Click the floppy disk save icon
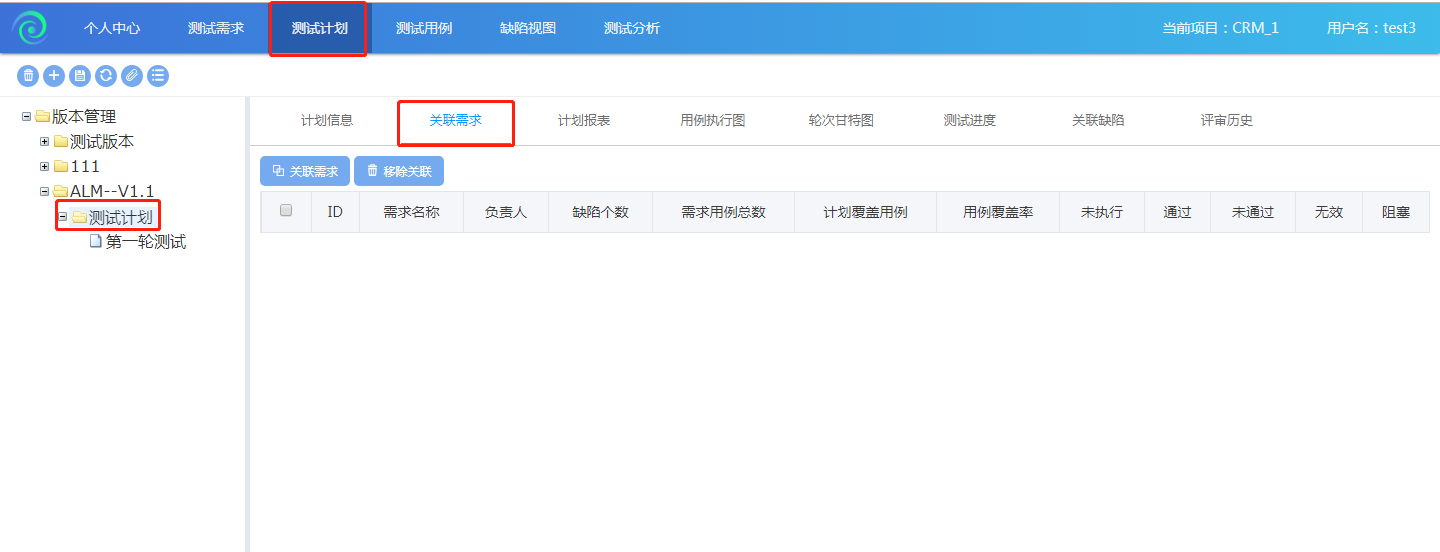Image resolution: width=1440 pixels, height=552 pixels. [80, 75]
